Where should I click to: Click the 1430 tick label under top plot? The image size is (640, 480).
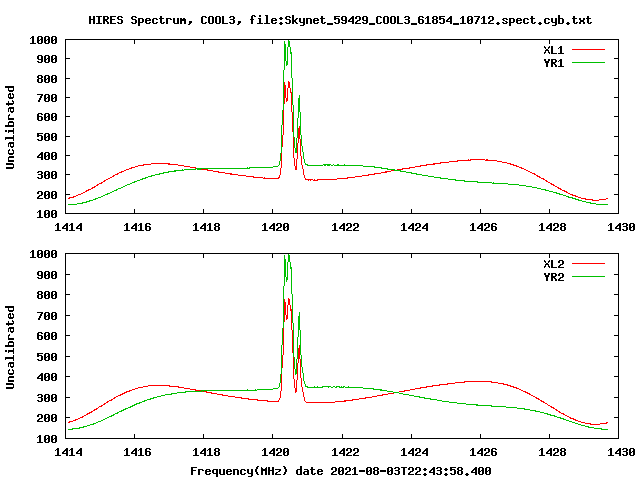(x=621, y=227)
